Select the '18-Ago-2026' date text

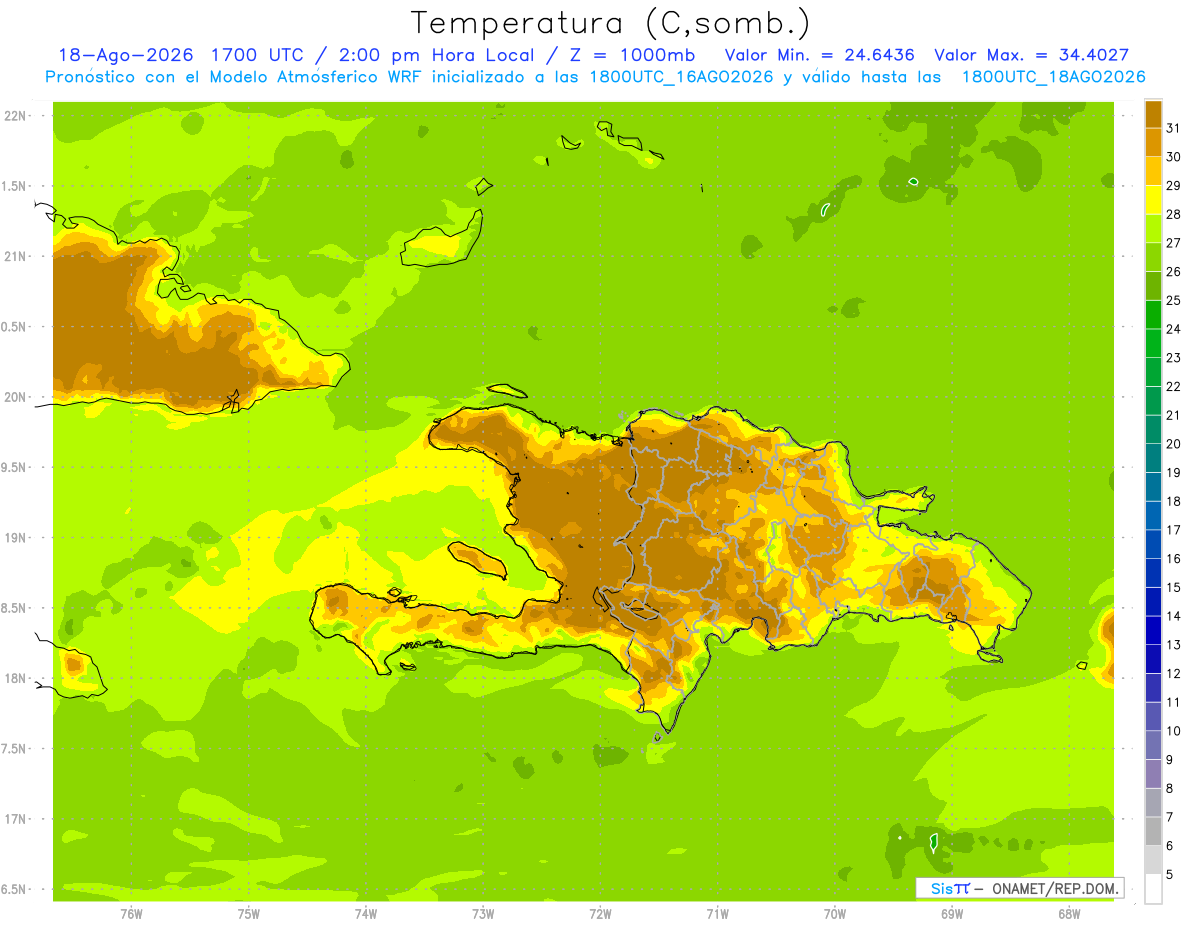click(128, 55)
